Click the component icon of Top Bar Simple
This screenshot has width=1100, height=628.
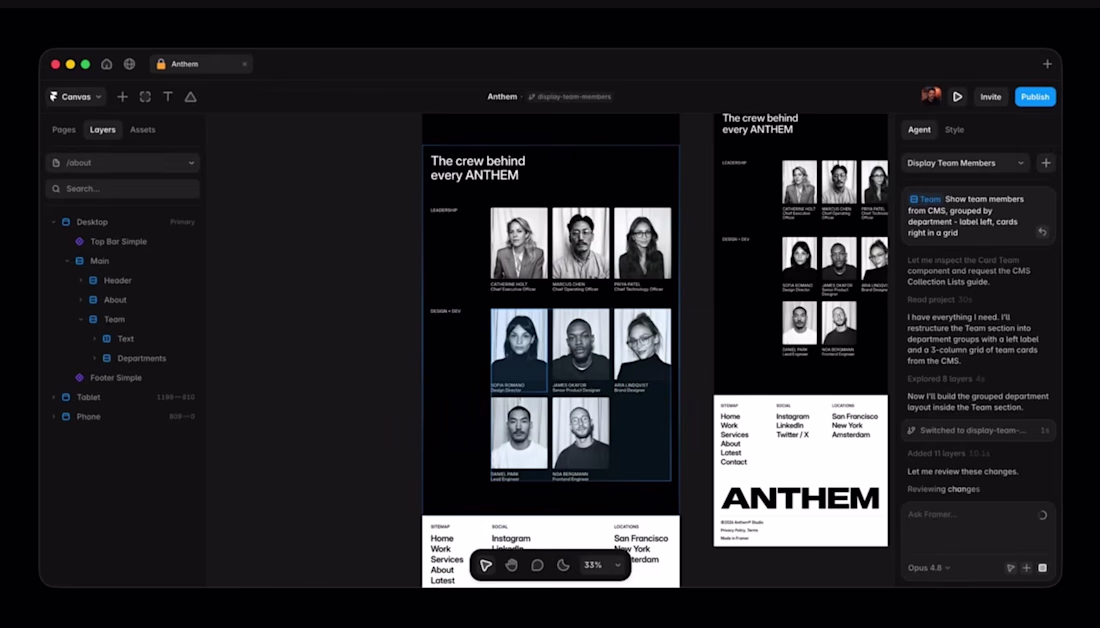point(79,241)
